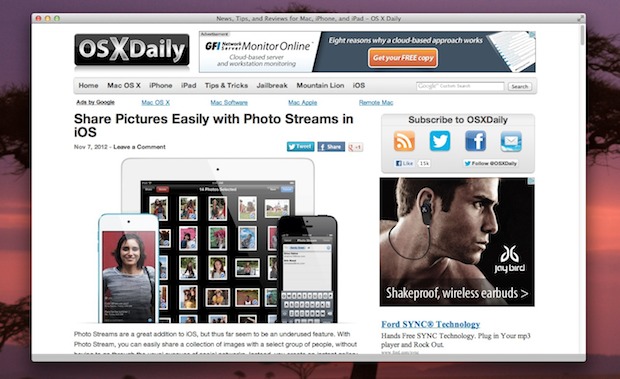The height and width of the screenshot is (379, 620).
Task: Click the Subscribe to OSXDaily heading
Action: pos(458,120)
